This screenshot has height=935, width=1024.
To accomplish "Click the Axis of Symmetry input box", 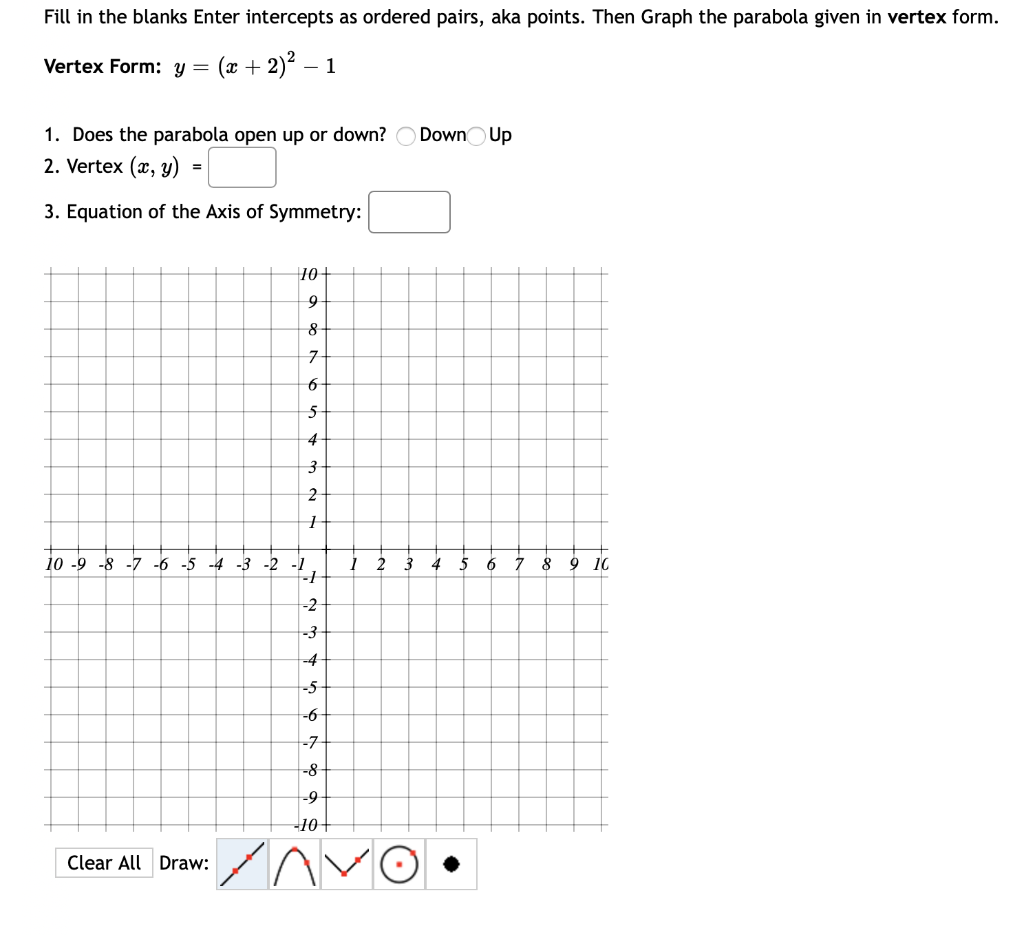I will [410, 211].
